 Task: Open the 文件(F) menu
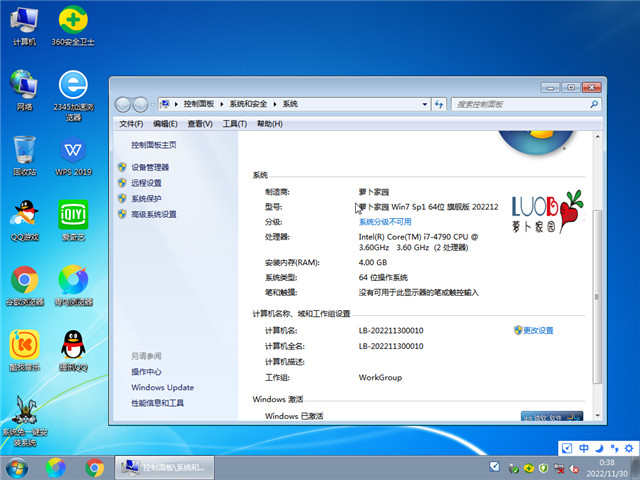tap(131, 124)
